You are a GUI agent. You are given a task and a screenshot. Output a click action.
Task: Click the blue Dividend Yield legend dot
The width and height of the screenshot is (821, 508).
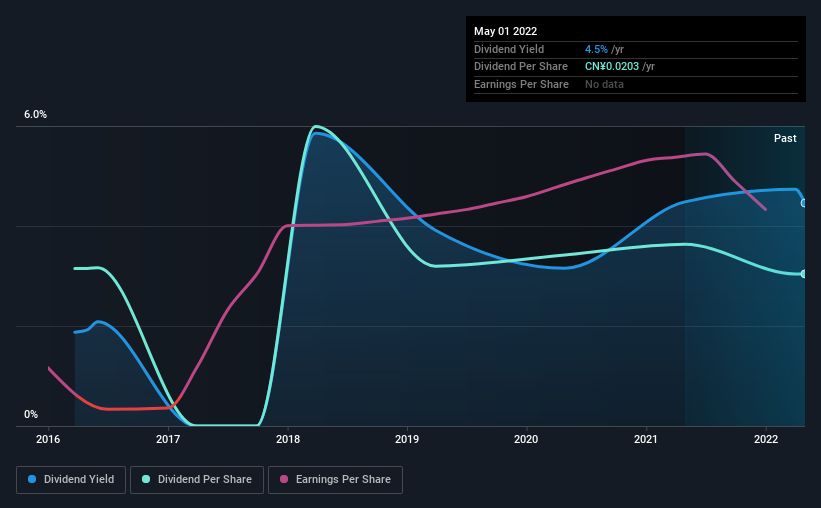pyautogui.click(x=32, y=479)
